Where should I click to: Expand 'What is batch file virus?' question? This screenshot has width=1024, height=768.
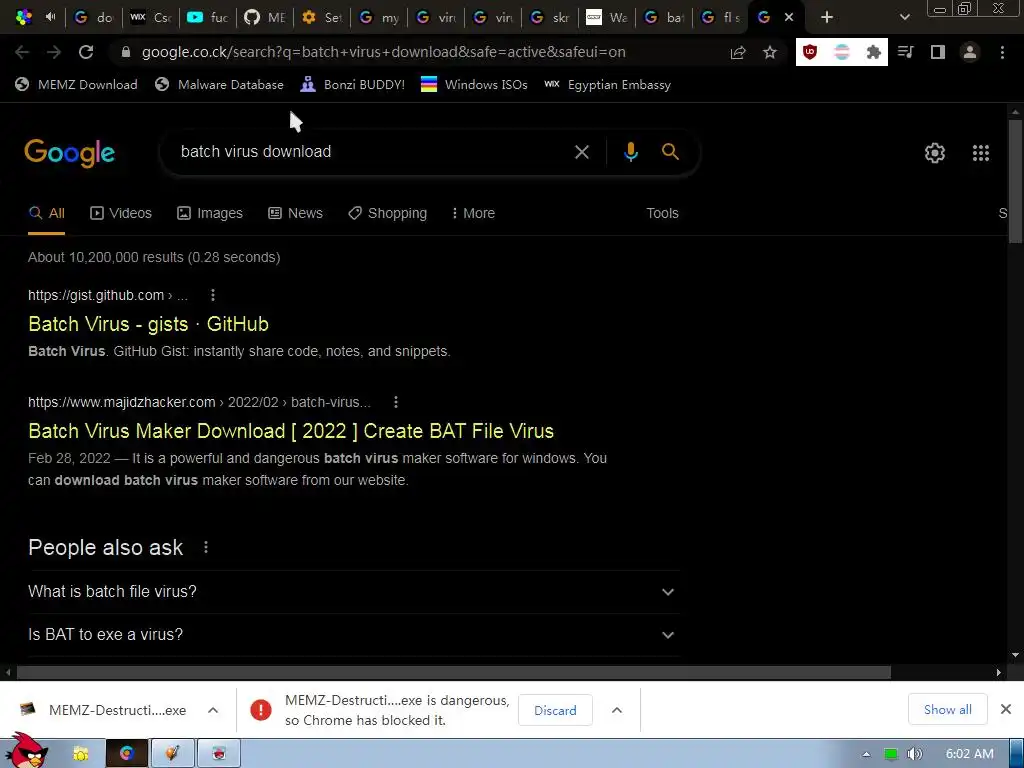(x=353, y=592)
